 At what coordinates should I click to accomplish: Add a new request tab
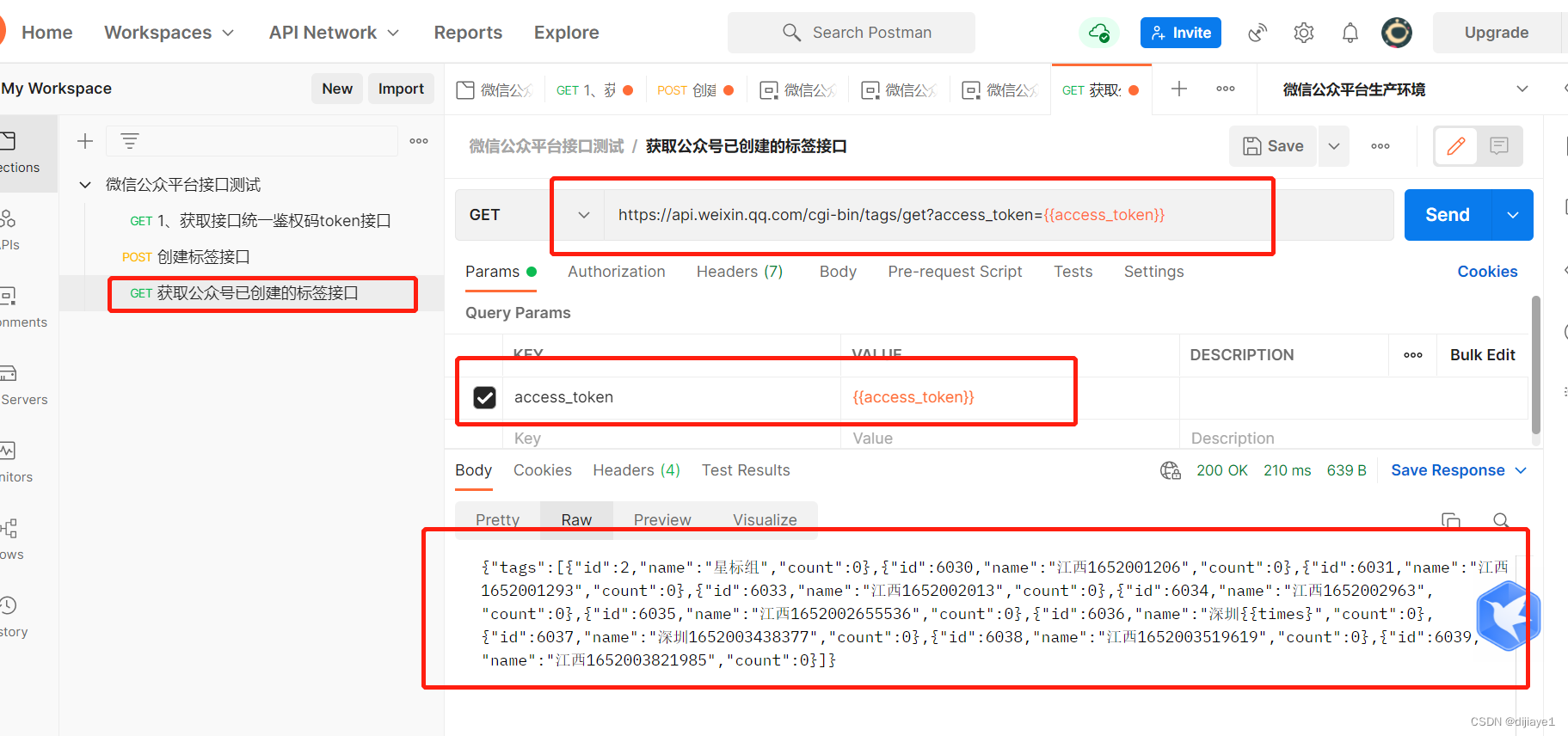point(1179,89)
